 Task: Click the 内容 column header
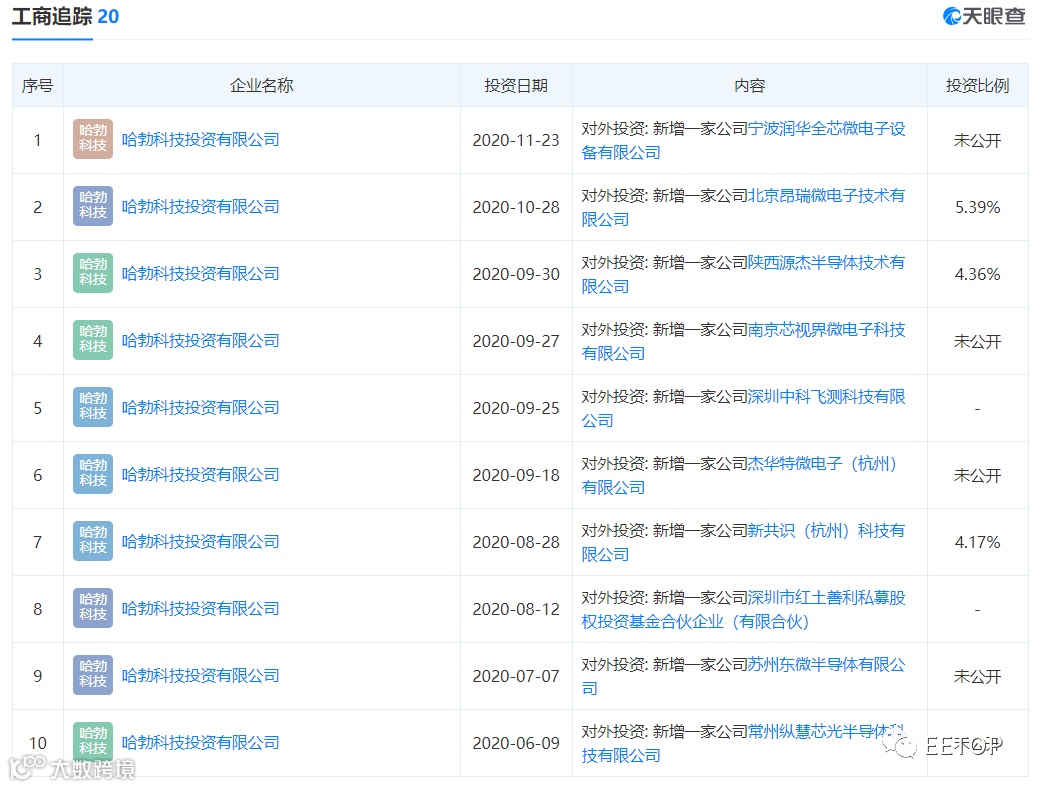coord(749,85)
